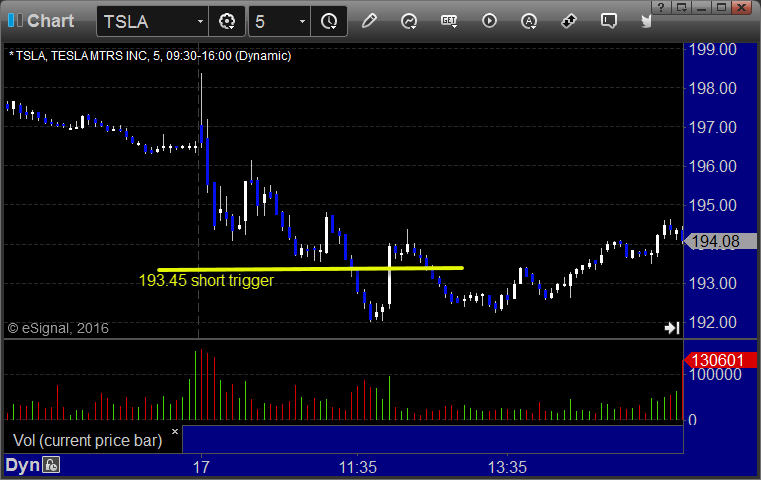Close the chart window

(x=742, y=8)
